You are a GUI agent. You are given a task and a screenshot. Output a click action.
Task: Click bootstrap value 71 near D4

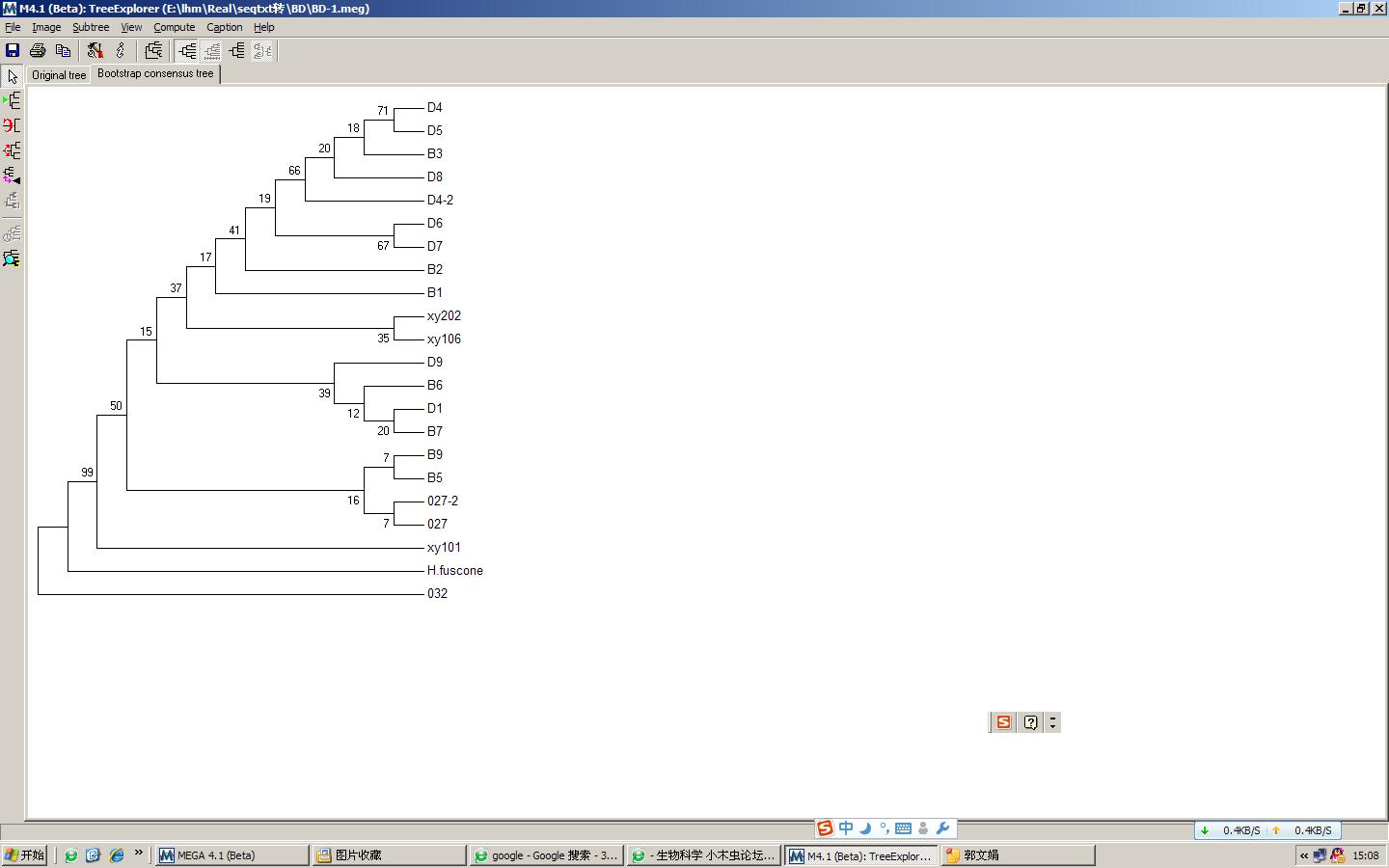pos(383,111)
